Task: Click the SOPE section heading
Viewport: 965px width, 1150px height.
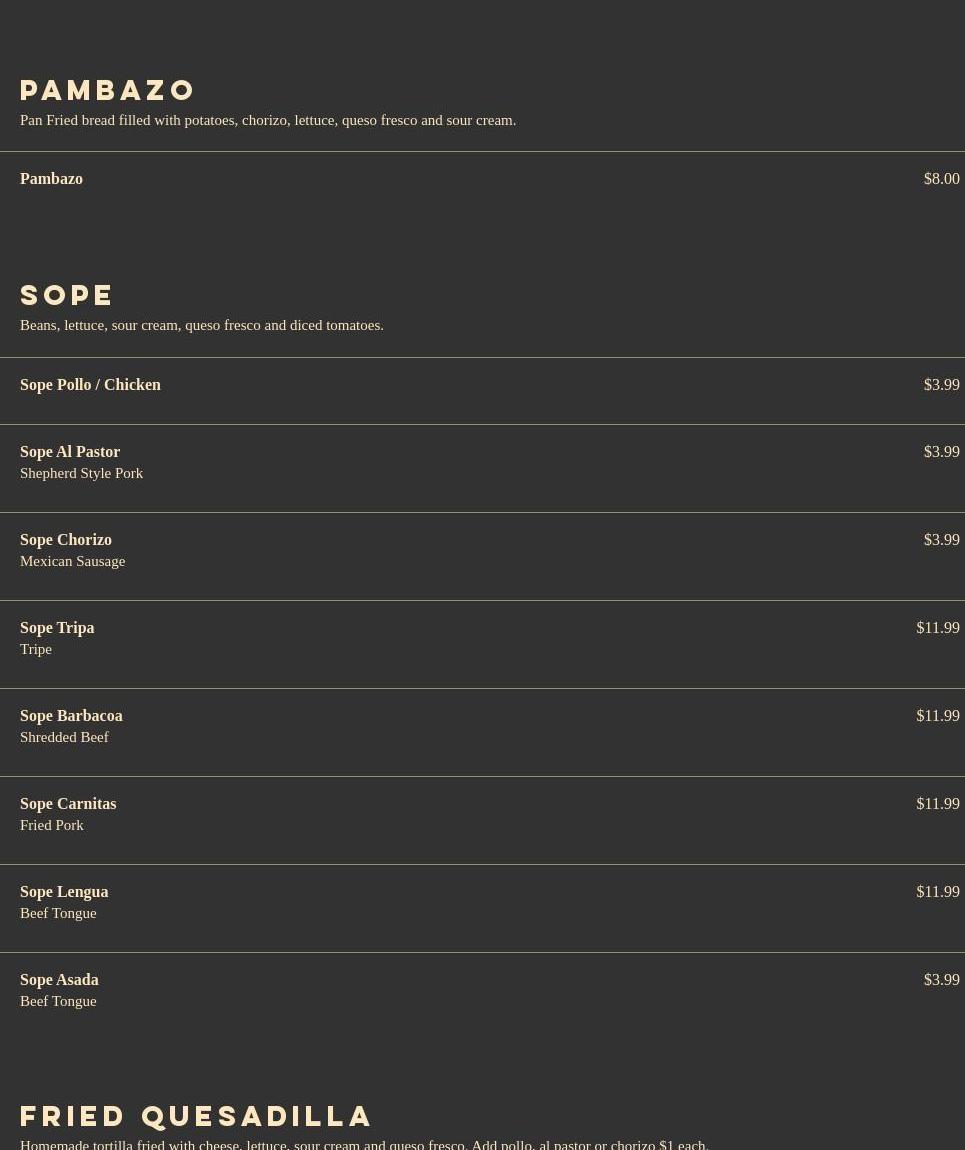Action: [67, 295]
